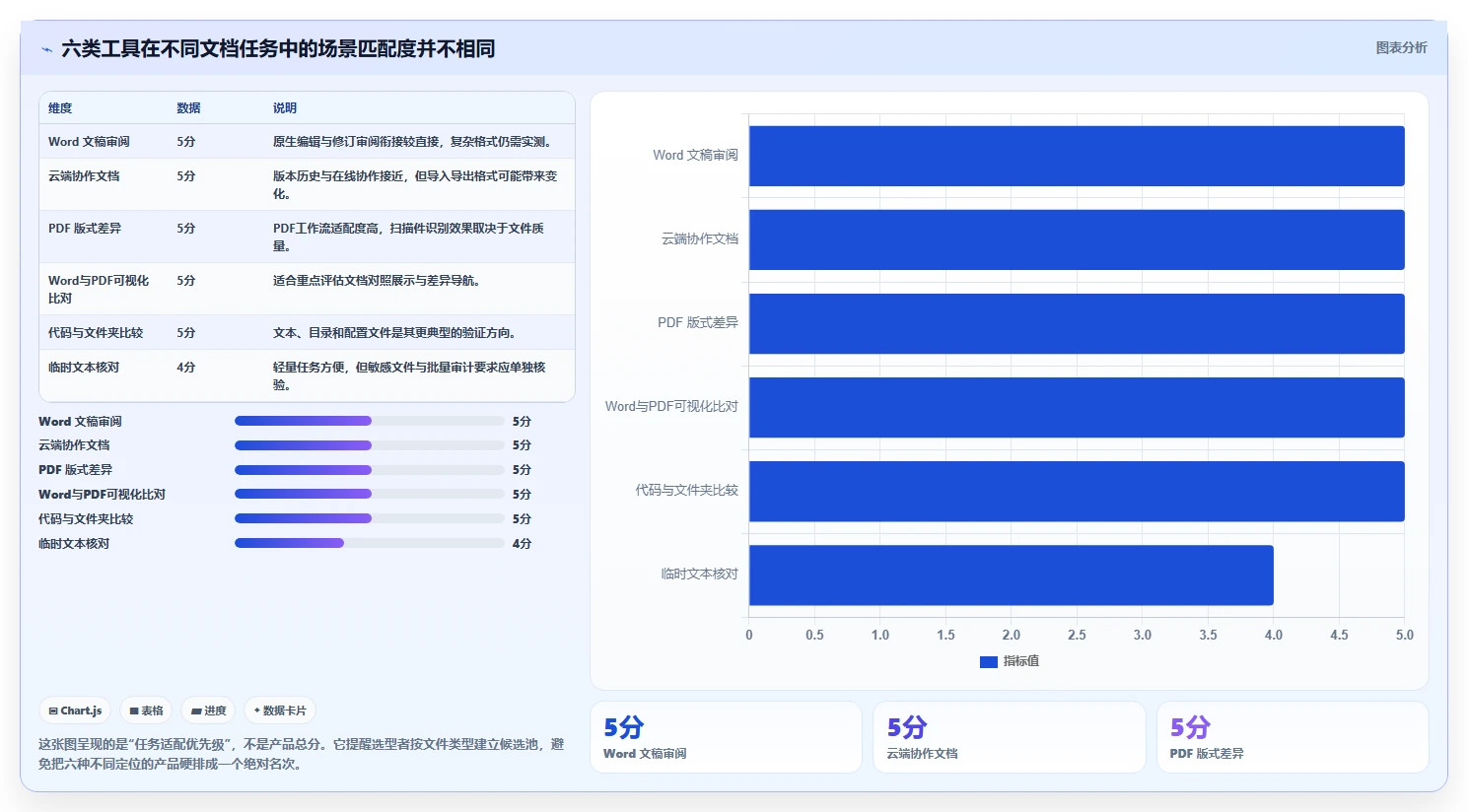Select the PDF 版式差异 table row label
This screenshot has width=1468, height=812.
85,229
